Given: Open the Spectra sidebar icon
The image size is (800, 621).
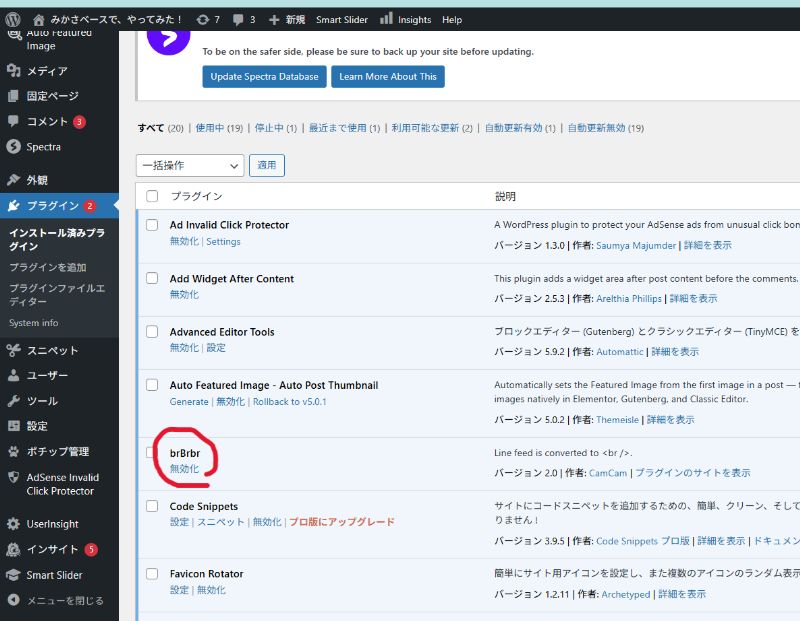Looking at the screenshot, I should coord(13,147).
